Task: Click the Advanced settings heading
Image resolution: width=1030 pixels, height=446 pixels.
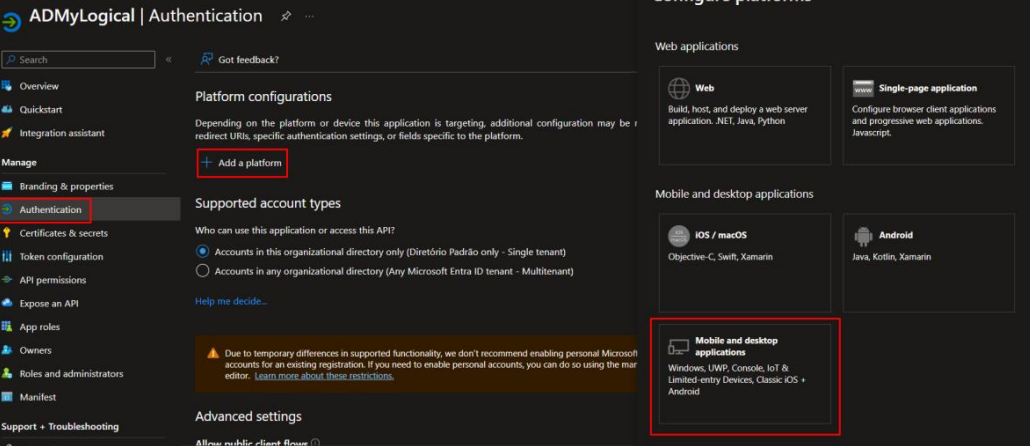Action: pos(248,416)
